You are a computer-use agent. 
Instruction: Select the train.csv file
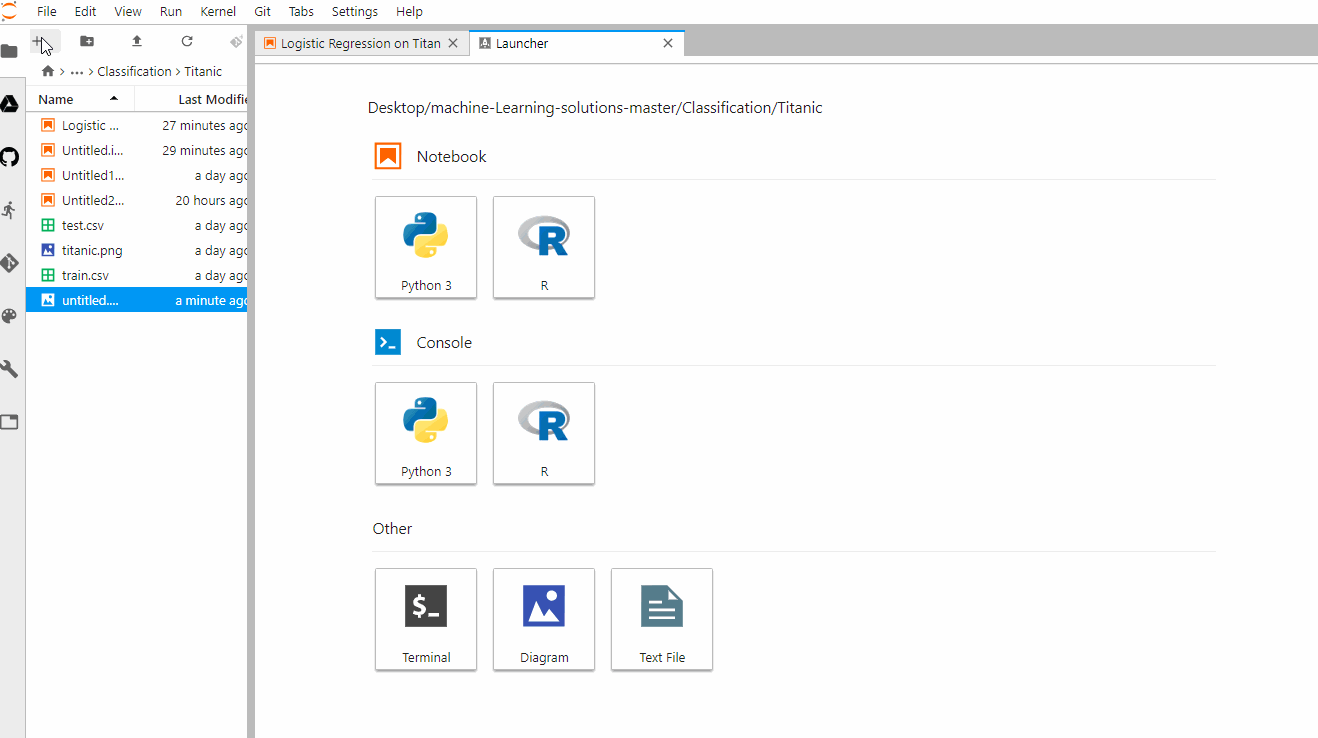(x=137, y=275)
